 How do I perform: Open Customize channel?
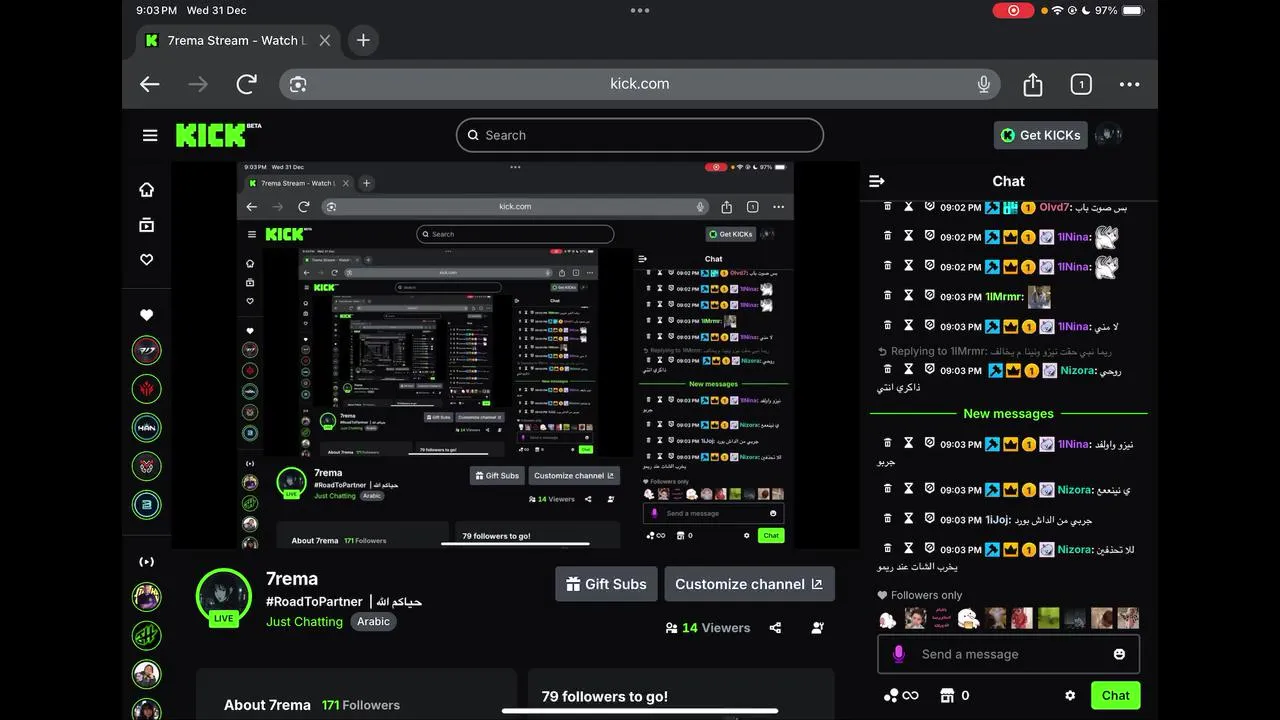tap(749, 584)
